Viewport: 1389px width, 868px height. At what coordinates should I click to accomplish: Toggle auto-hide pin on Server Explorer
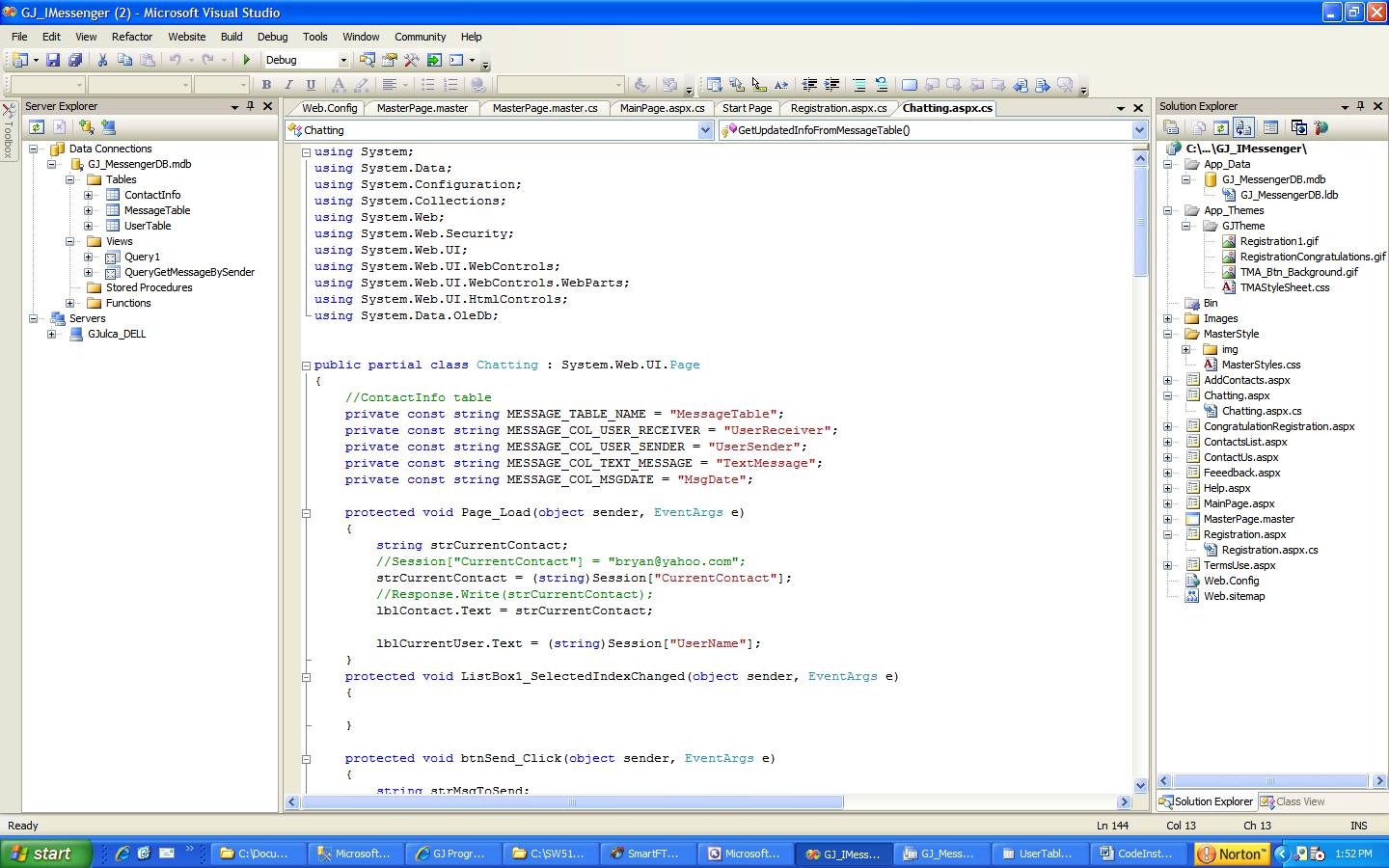(x=251, y=106)
